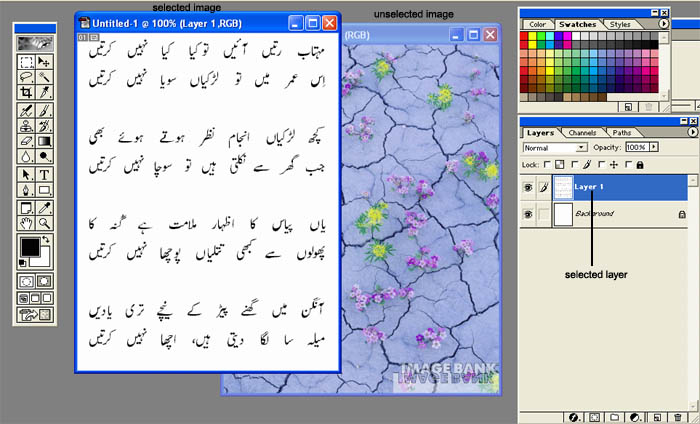This screenshot has width=700, height=424.
Task: Select the Blur tool
Action: pos(27,156)
